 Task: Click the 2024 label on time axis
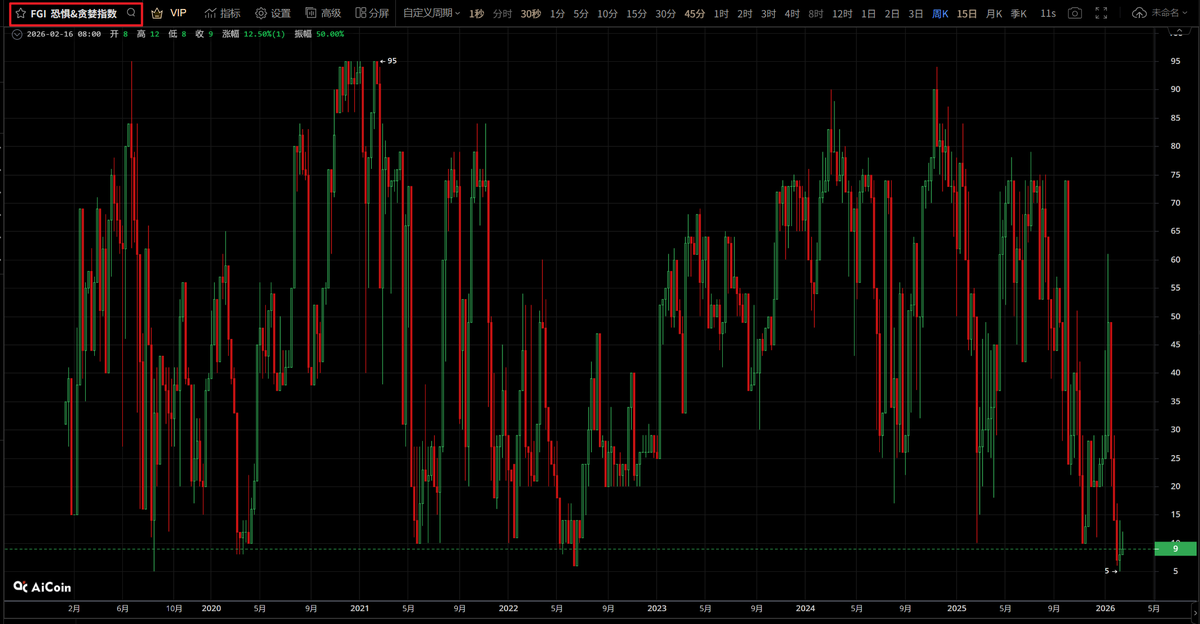click(805, 607)
